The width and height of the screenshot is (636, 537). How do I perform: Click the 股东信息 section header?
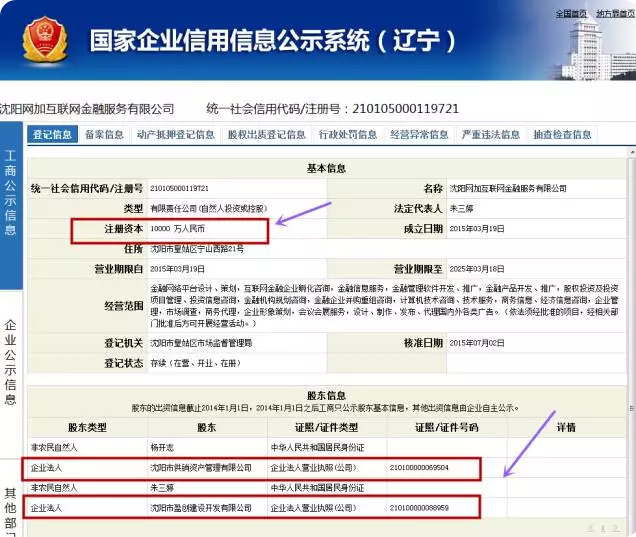coord(326,395)
